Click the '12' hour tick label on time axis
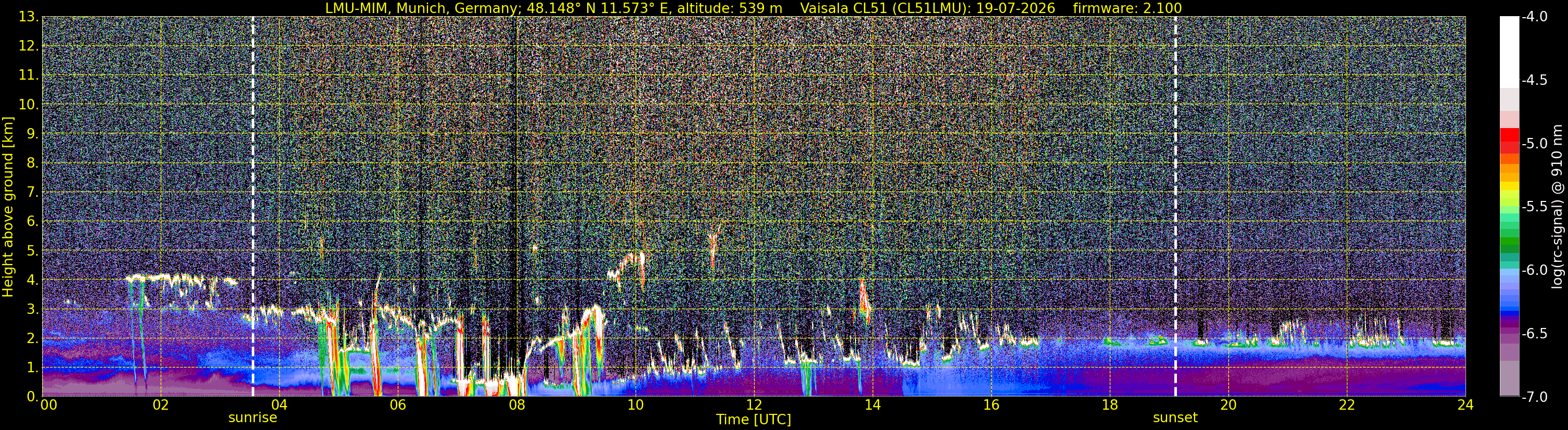The image size is (1568, 430). [x=754, y=406]
